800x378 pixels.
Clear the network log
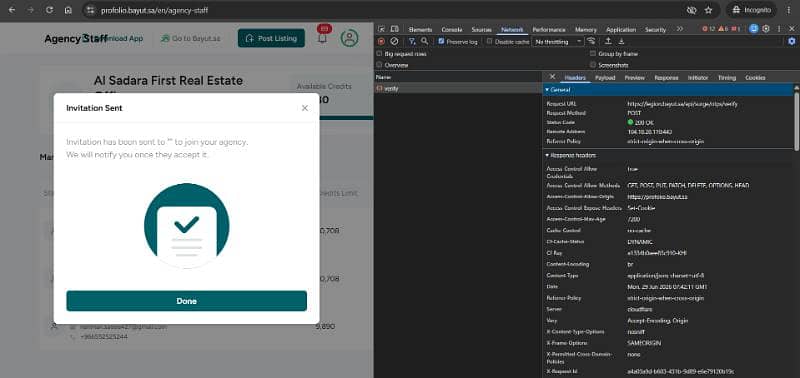pos(394,41)
